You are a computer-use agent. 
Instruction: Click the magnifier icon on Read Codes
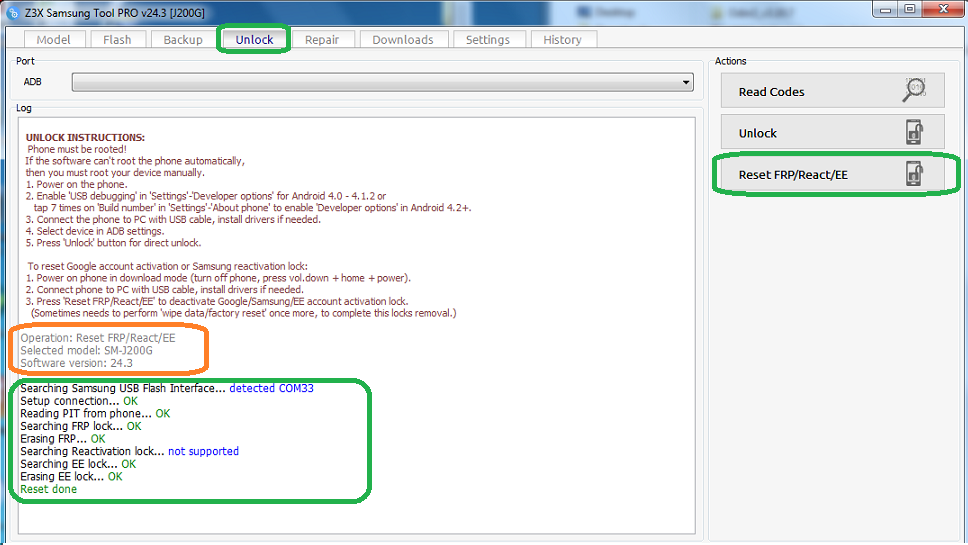(914, 90)
